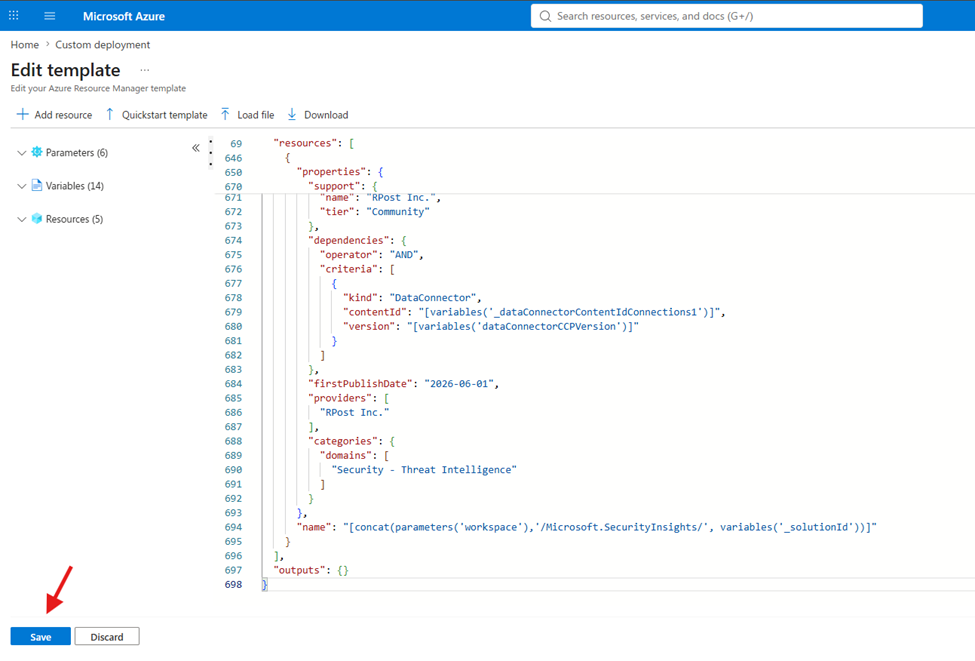Viewport: 975px width, 661px height.
Task: Go to Custom deployment breadcrumb
Action: tap(103, 45)
